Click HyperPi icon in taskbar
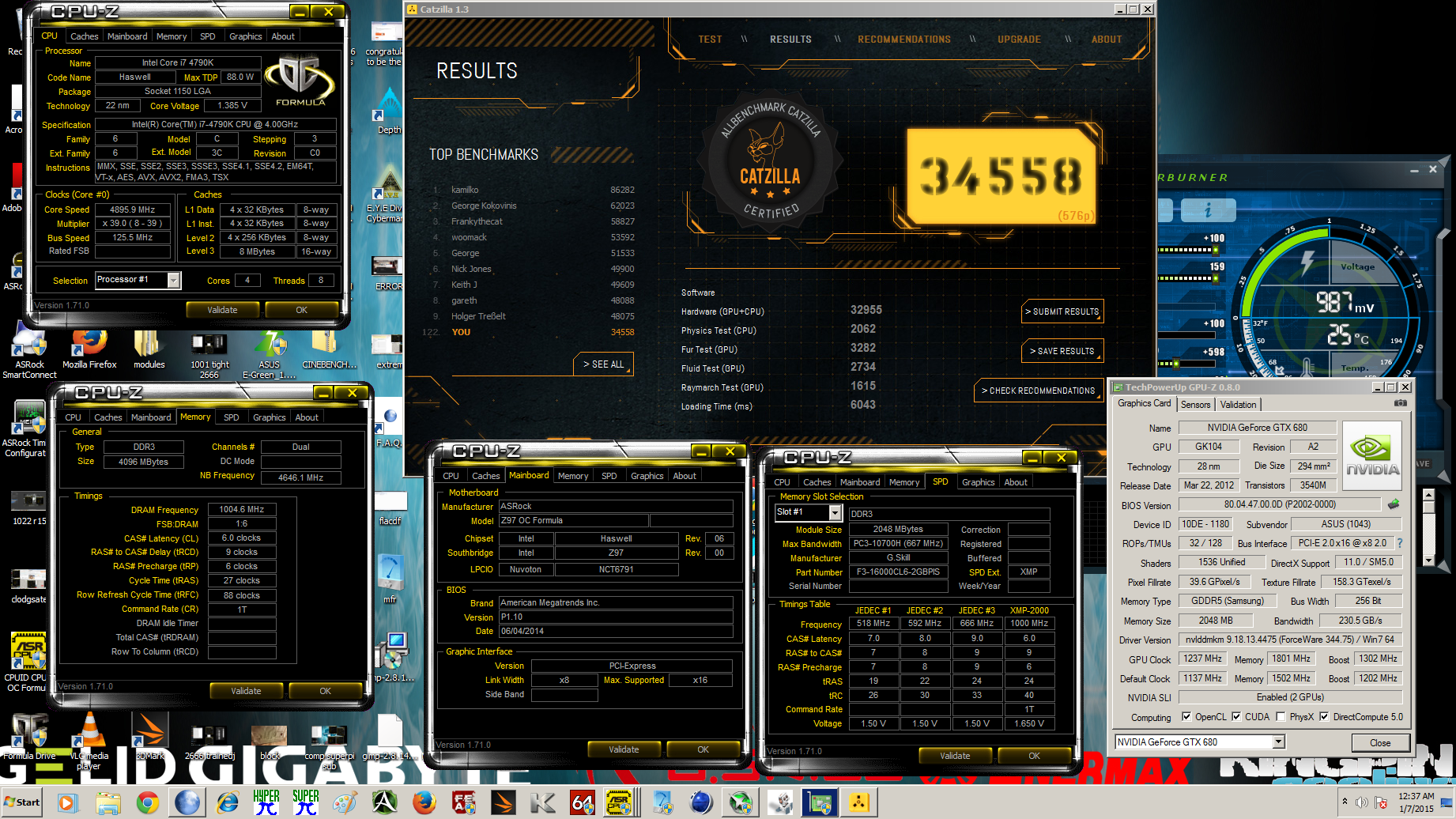 266,803
